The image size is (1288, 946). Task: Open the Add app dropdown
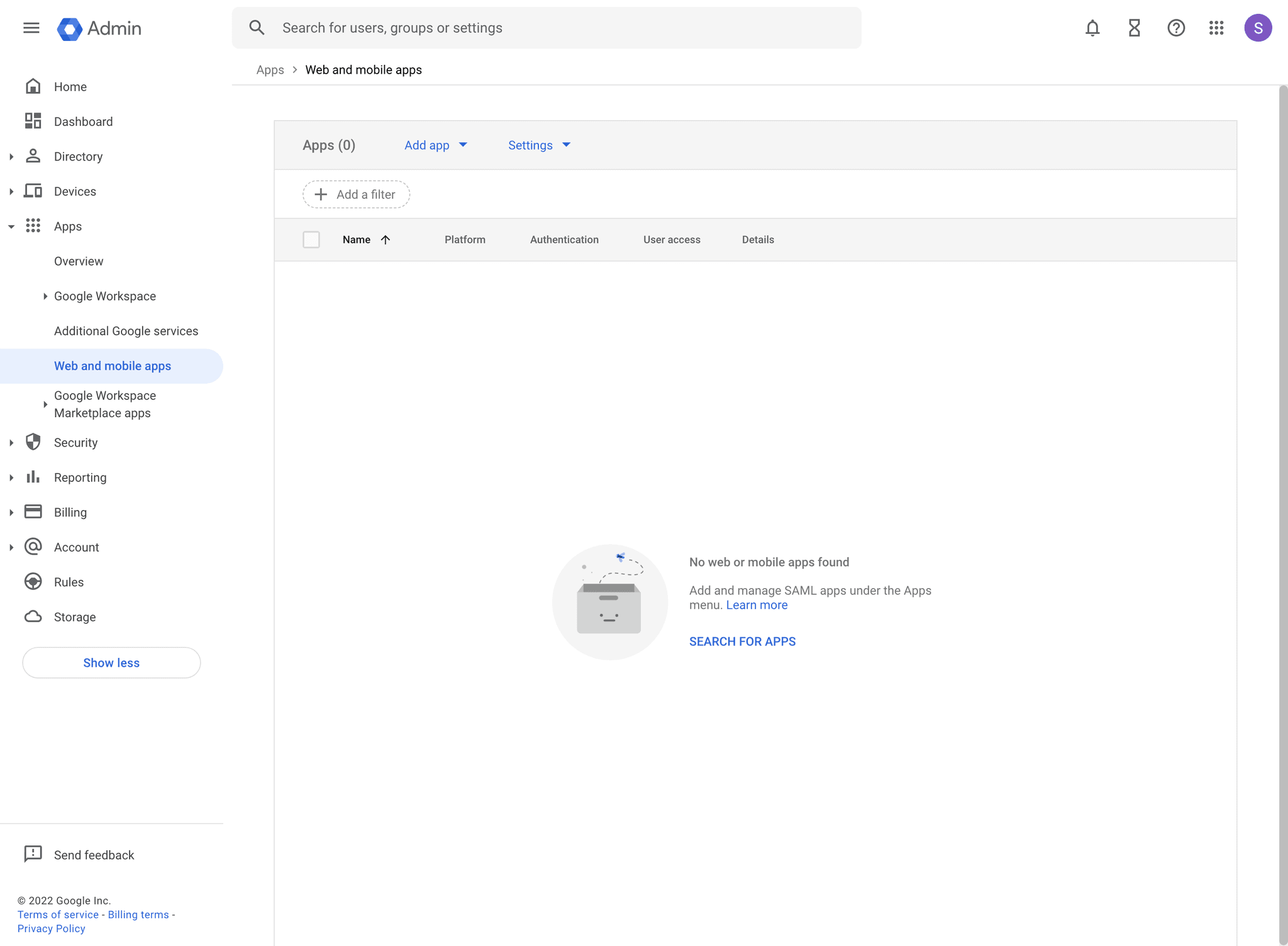click(x=436, y=145)
